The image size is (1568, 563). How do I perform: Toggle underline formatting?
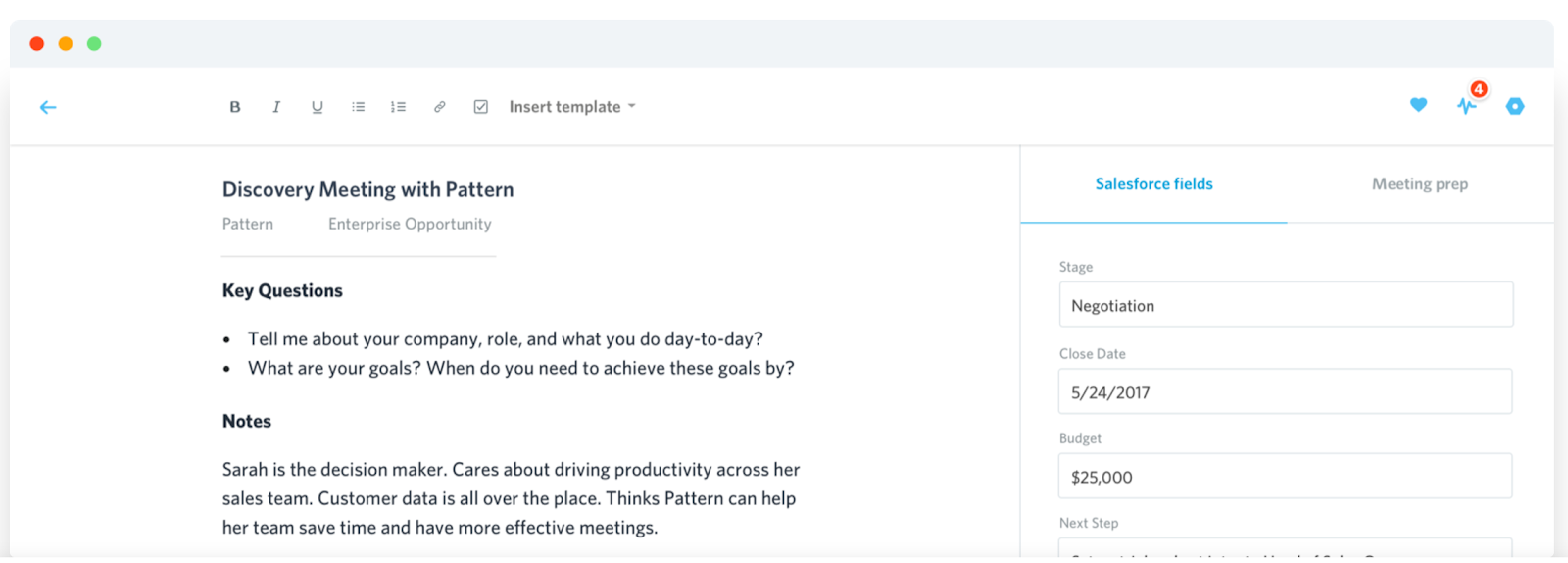tap(318, 107)
